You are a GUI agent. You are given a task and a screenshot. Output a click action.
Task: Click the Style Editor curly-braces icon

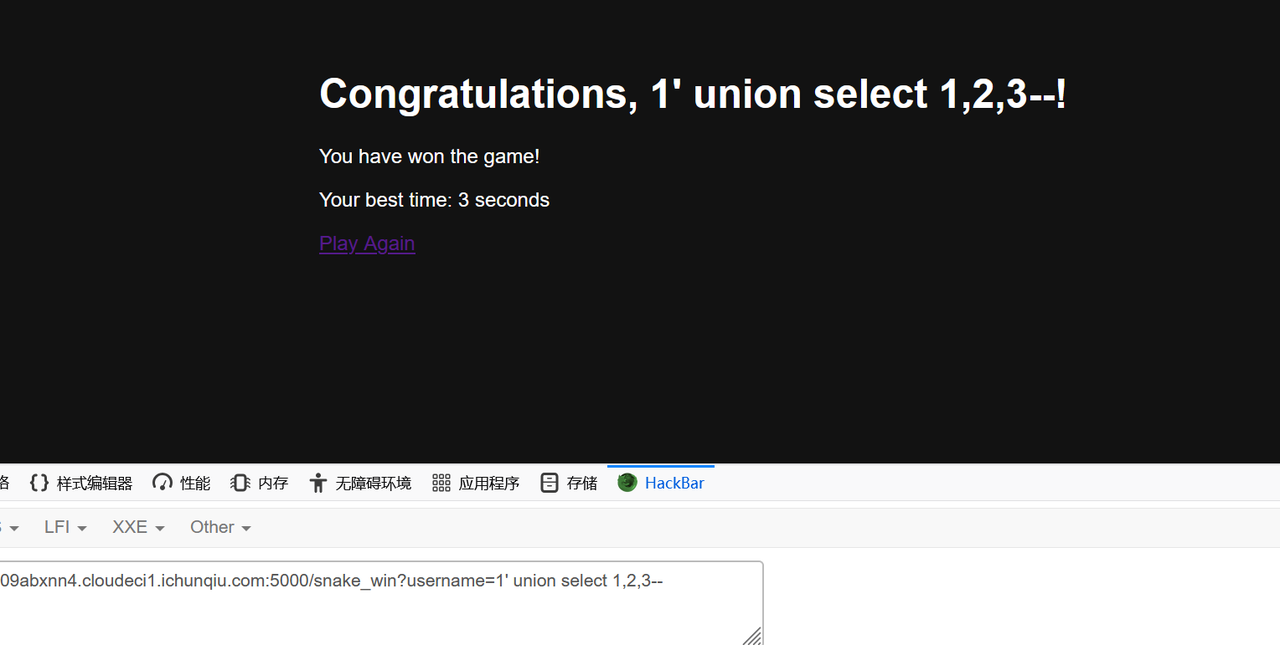click(39, 483)
